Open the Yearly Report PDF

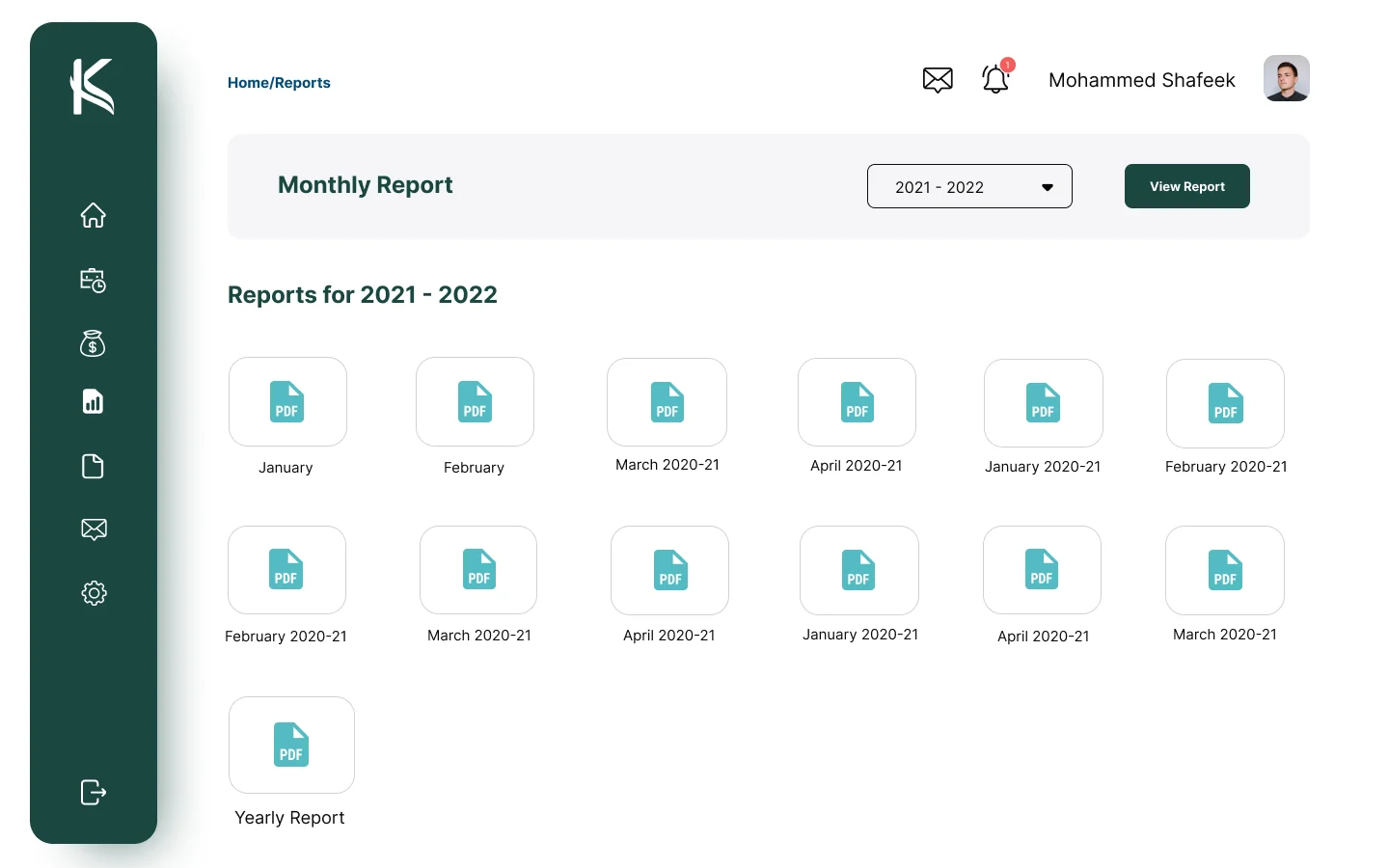point(291,745)
